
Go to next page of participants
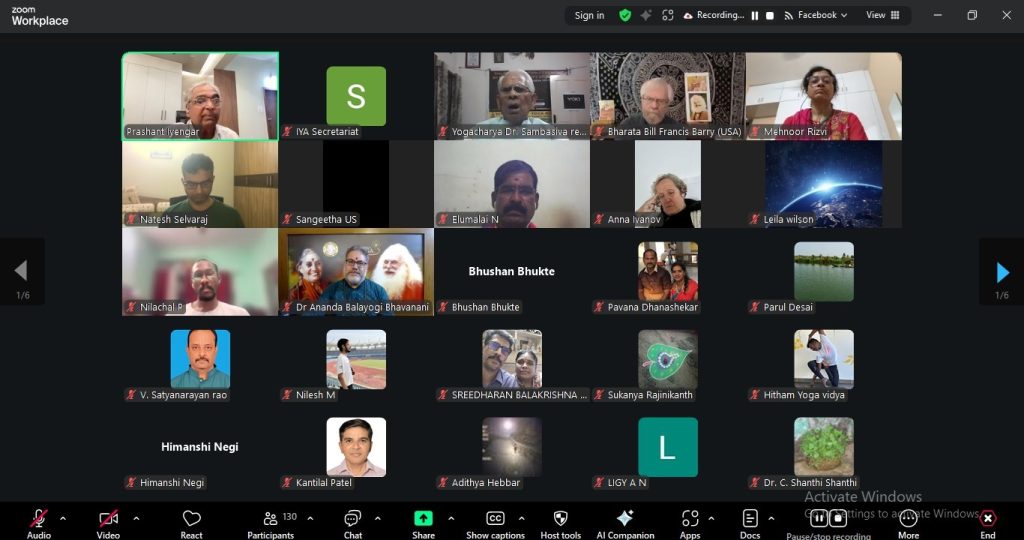click(x=1002, y=272)
